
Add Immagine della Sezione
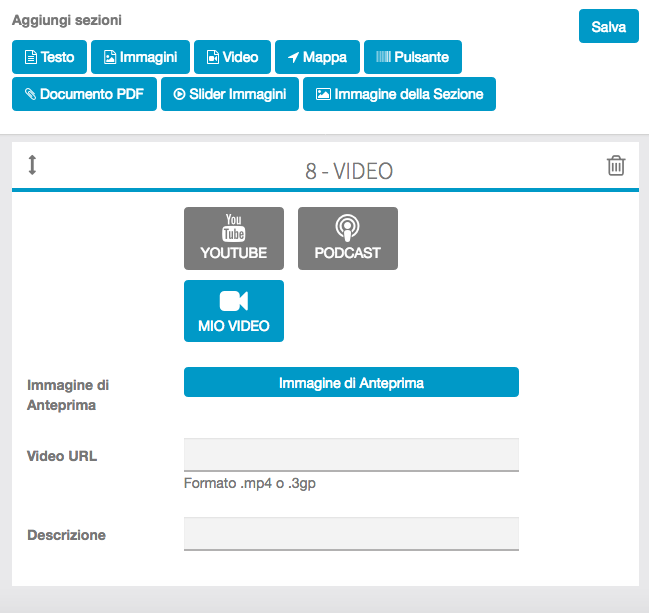tap(399, 94)
